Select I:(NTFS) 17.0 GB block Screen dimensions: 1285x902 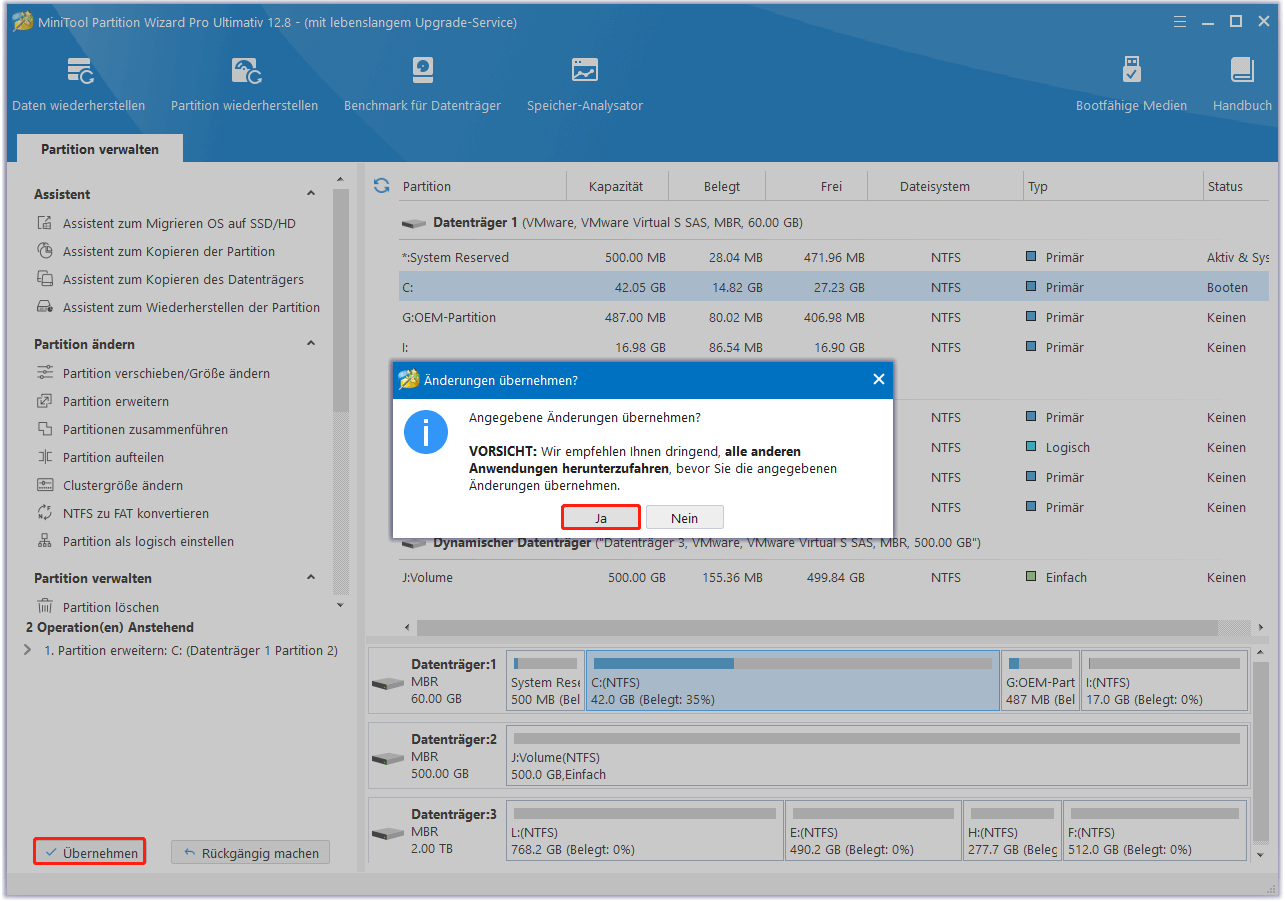click(x=1164, y=681)
